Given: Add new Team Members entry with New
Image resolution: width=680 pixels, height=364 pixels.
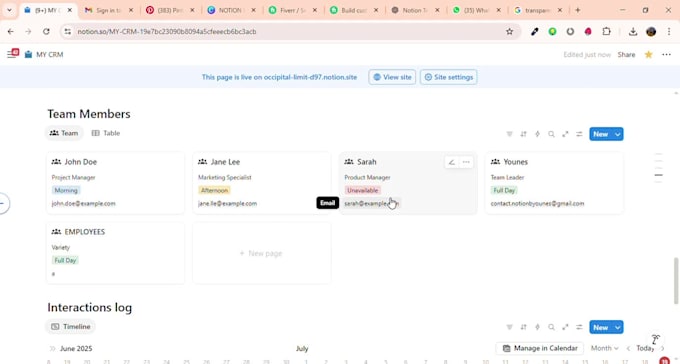Looking at the screenshot, I should (601, 134).
